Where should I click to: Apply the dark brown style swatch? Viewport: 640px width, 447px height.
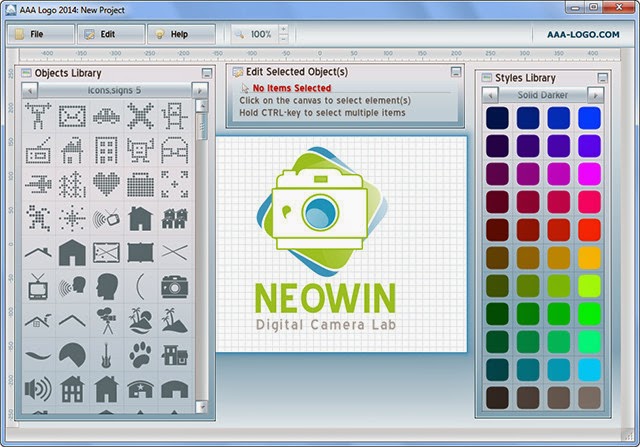[x=497, y=398]
